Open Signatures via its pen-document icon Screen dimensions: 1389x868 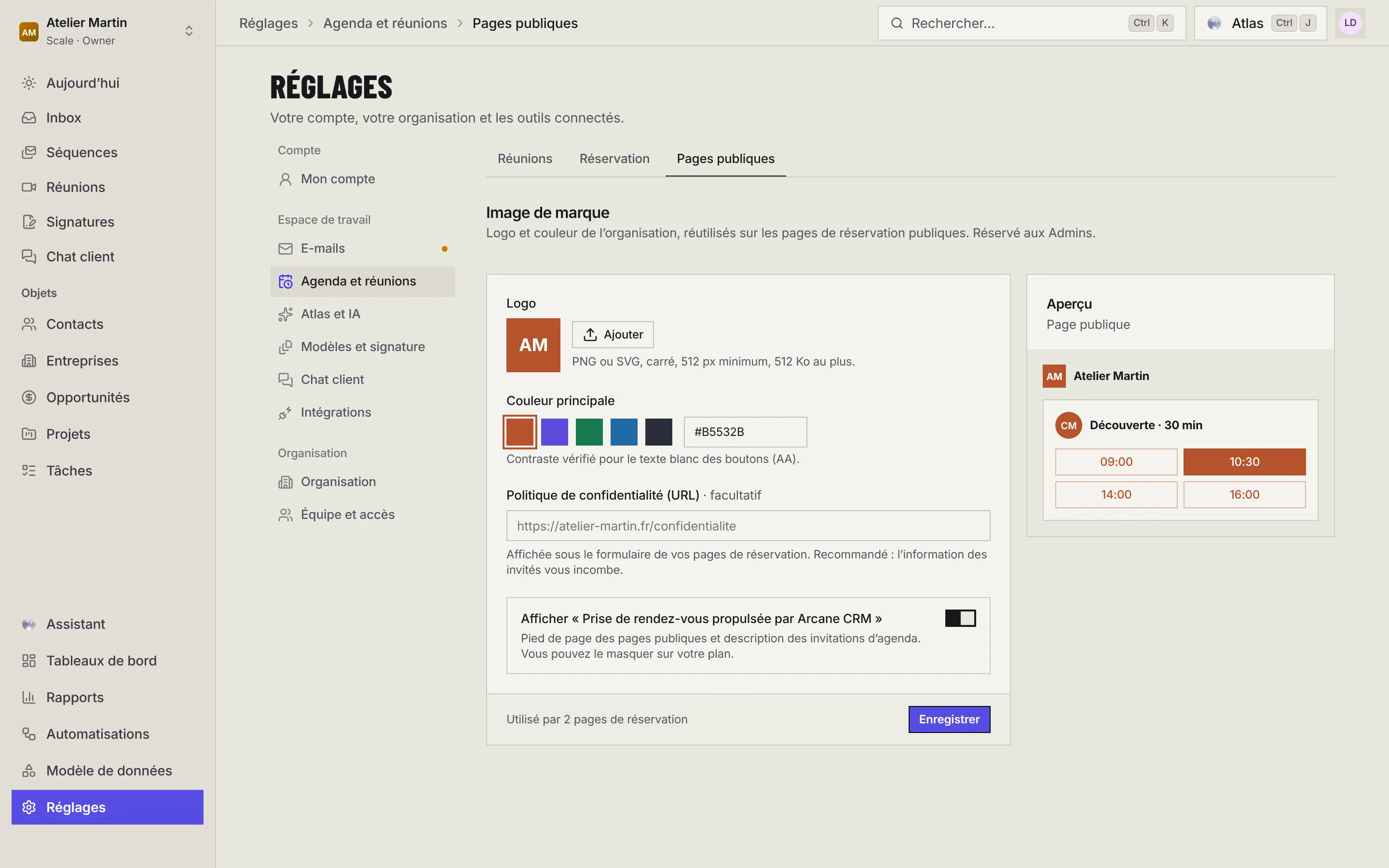tap(29, 222)
